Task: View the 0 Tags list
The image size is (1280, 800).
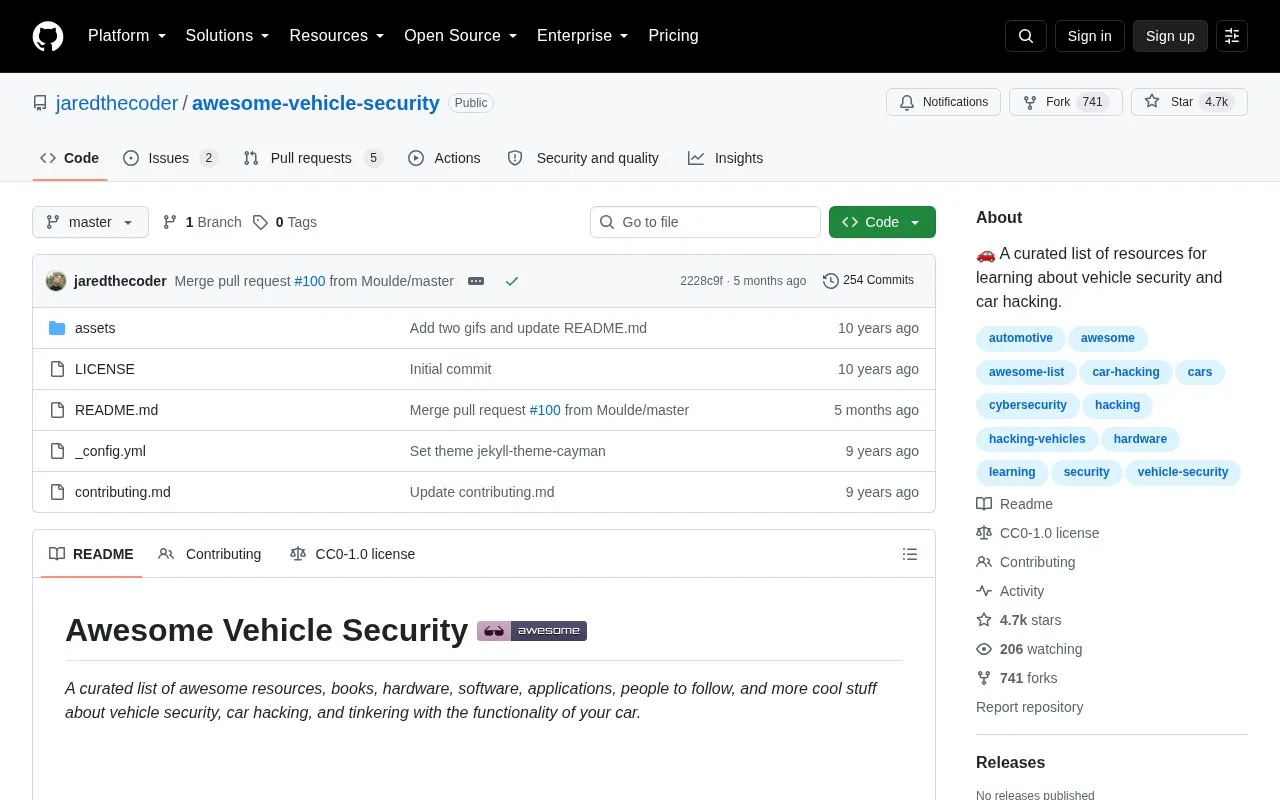Action: coord(285,222)
